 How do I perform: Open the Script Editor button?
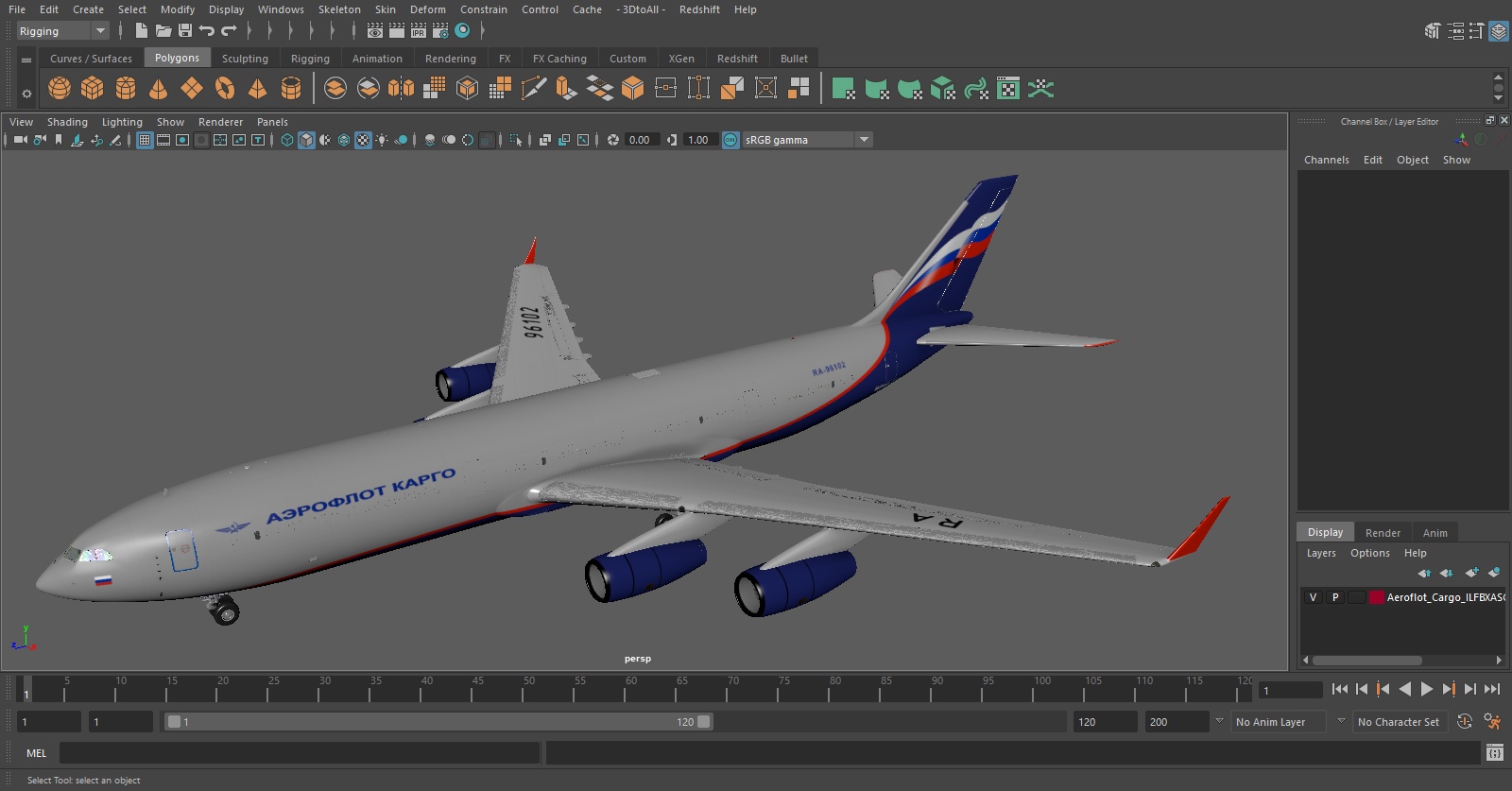click(1495, 753)
